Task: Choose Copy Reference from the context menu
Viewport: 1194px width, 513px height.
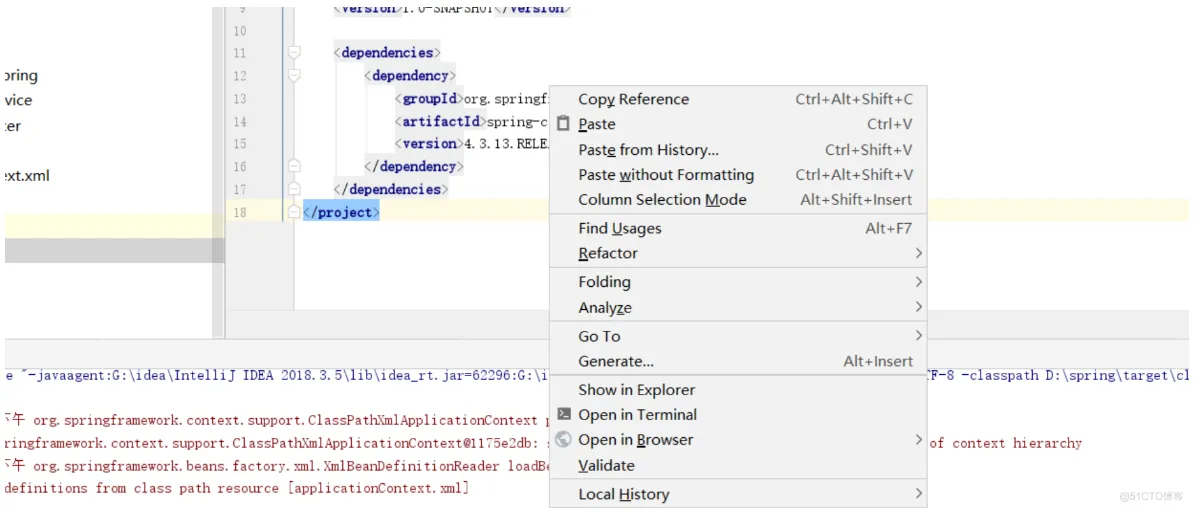Action: pyautogui.click(x=738, y=99)
